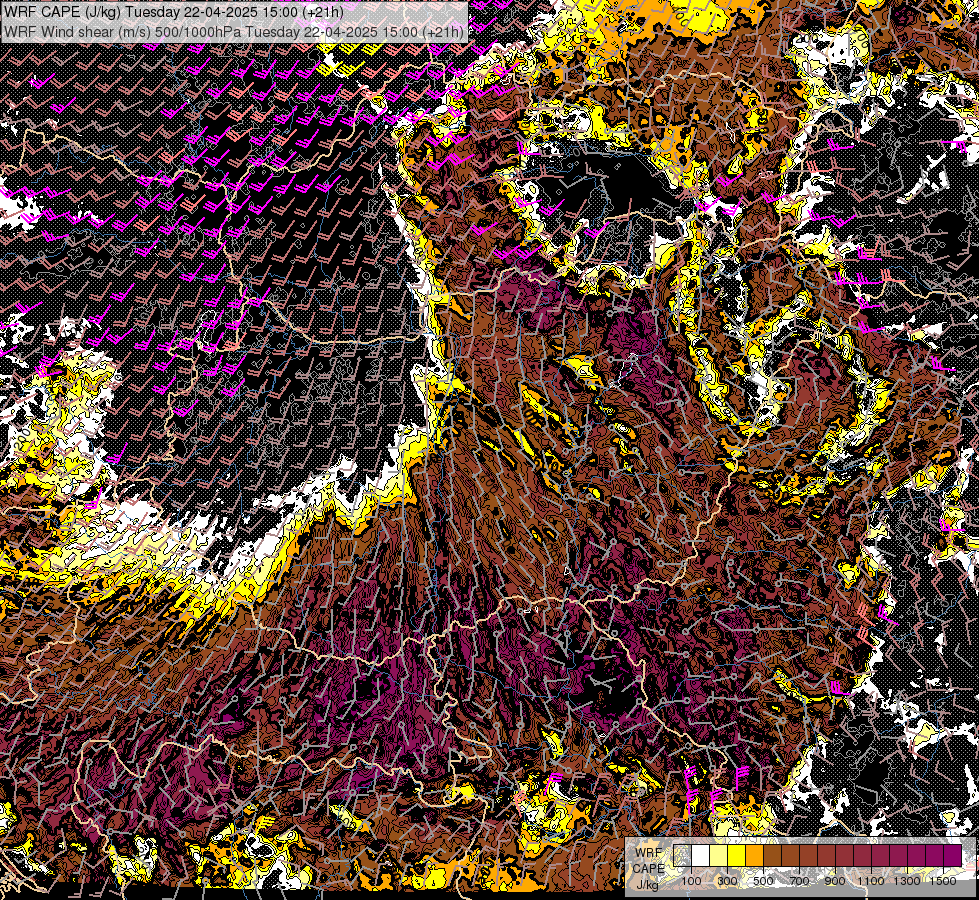Click the purple swatch at the legend's end

[953, 855]
